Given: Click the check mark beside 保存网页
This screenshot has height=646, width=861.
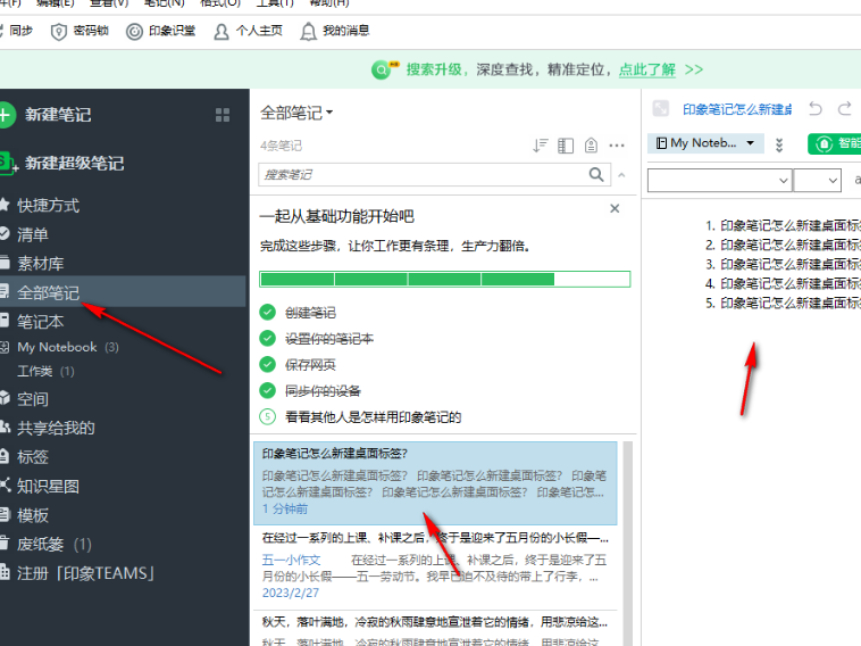Looking at the screenshot, I should [267, 364].
